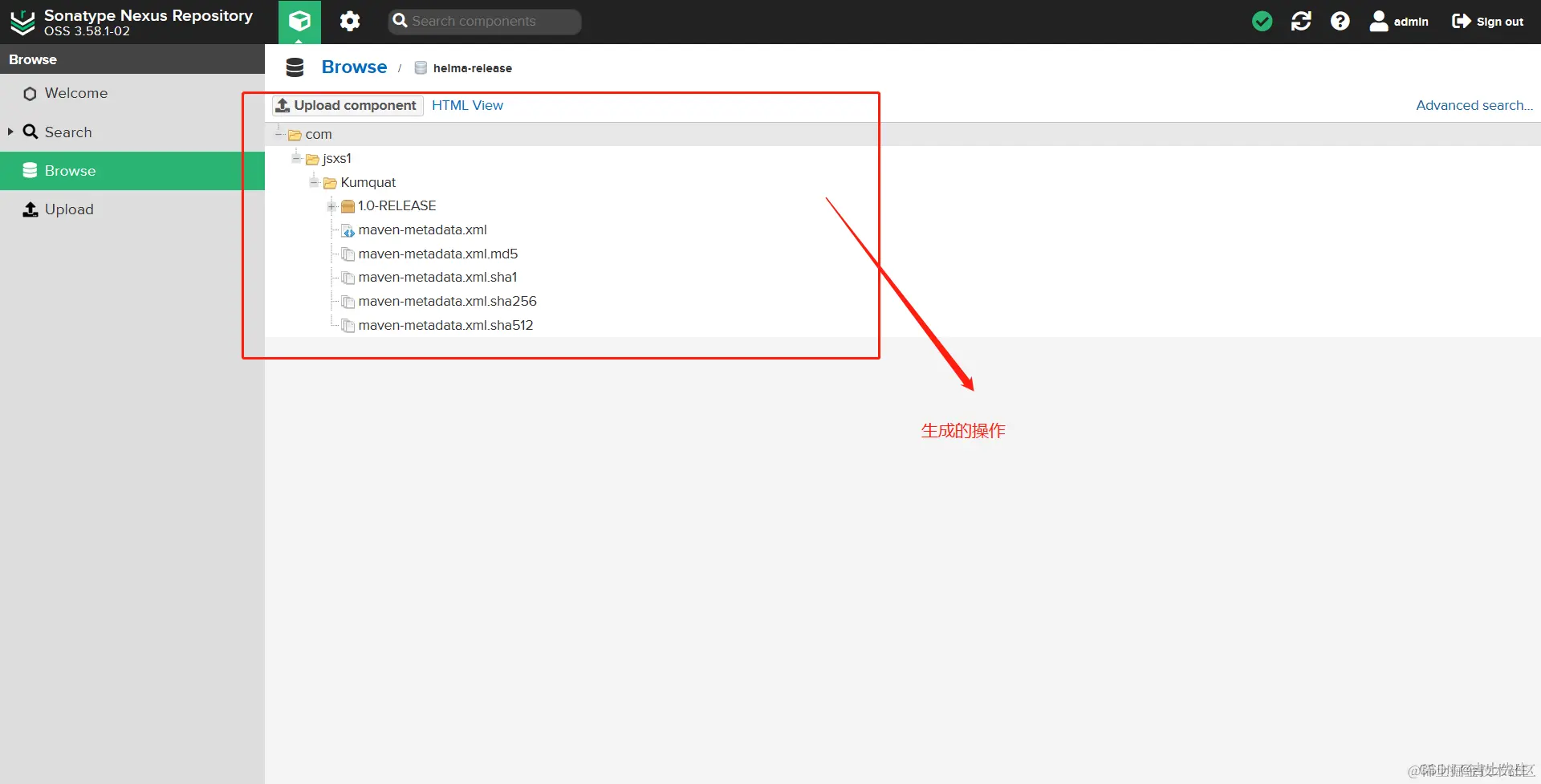The width and height of the screenshot is (1541, 784).
Task: Expand the Search sidebar submenu arrow
Action: click(10, 132)
